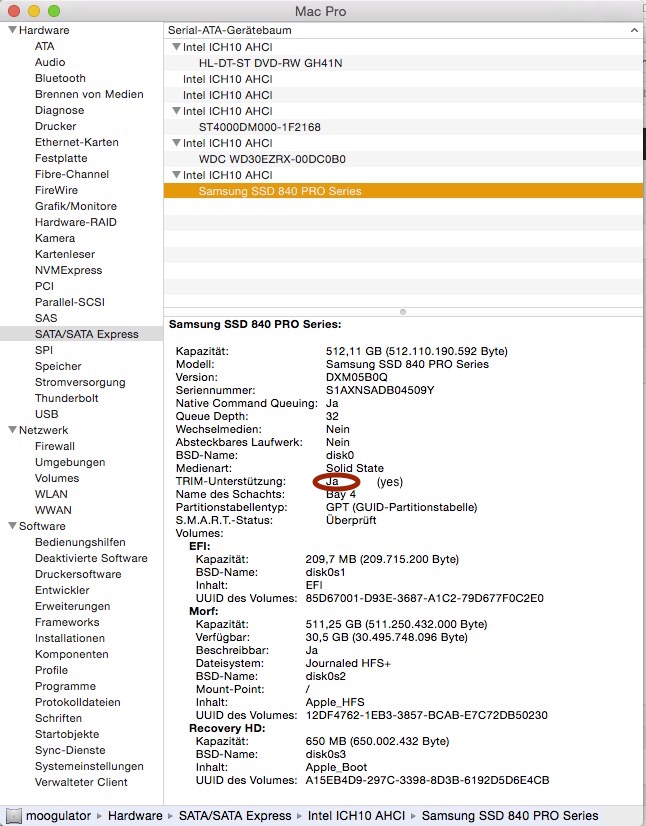Collapse Intel ICH10 AHCI above WDC WD30EZRX
The height and width of the screenshot is (826, 646).
[176, 143]
